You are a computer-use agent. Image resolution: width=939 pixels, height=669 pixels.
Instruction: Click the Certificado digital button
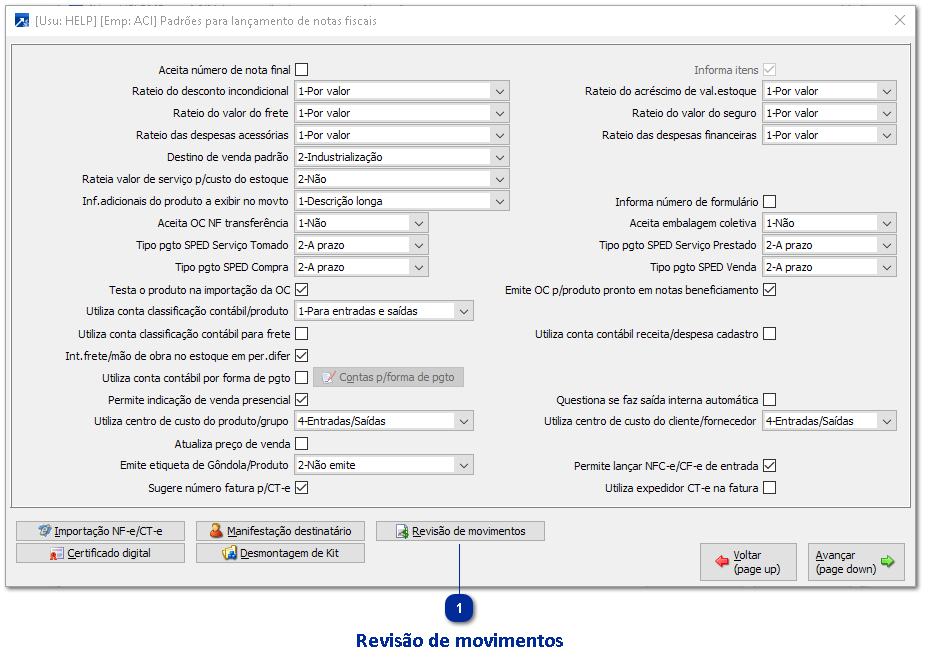pos(100,553)
